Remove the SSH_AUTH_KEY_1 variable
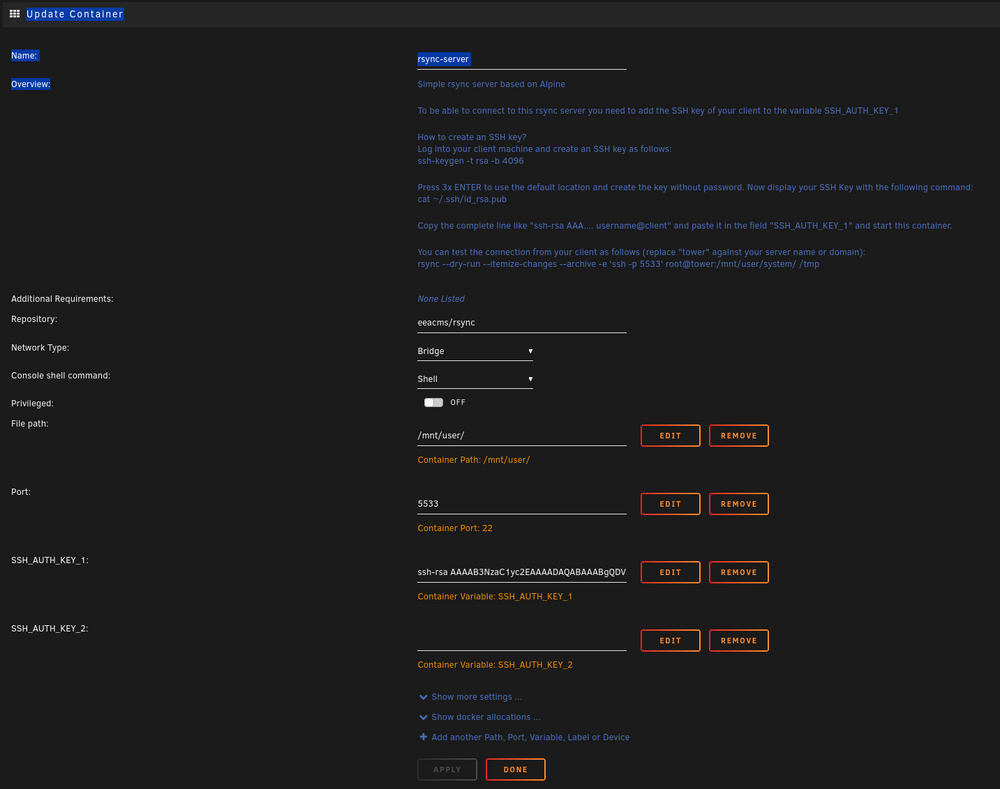Viewport: 1000px width, 789px height. tap(739, 572)
